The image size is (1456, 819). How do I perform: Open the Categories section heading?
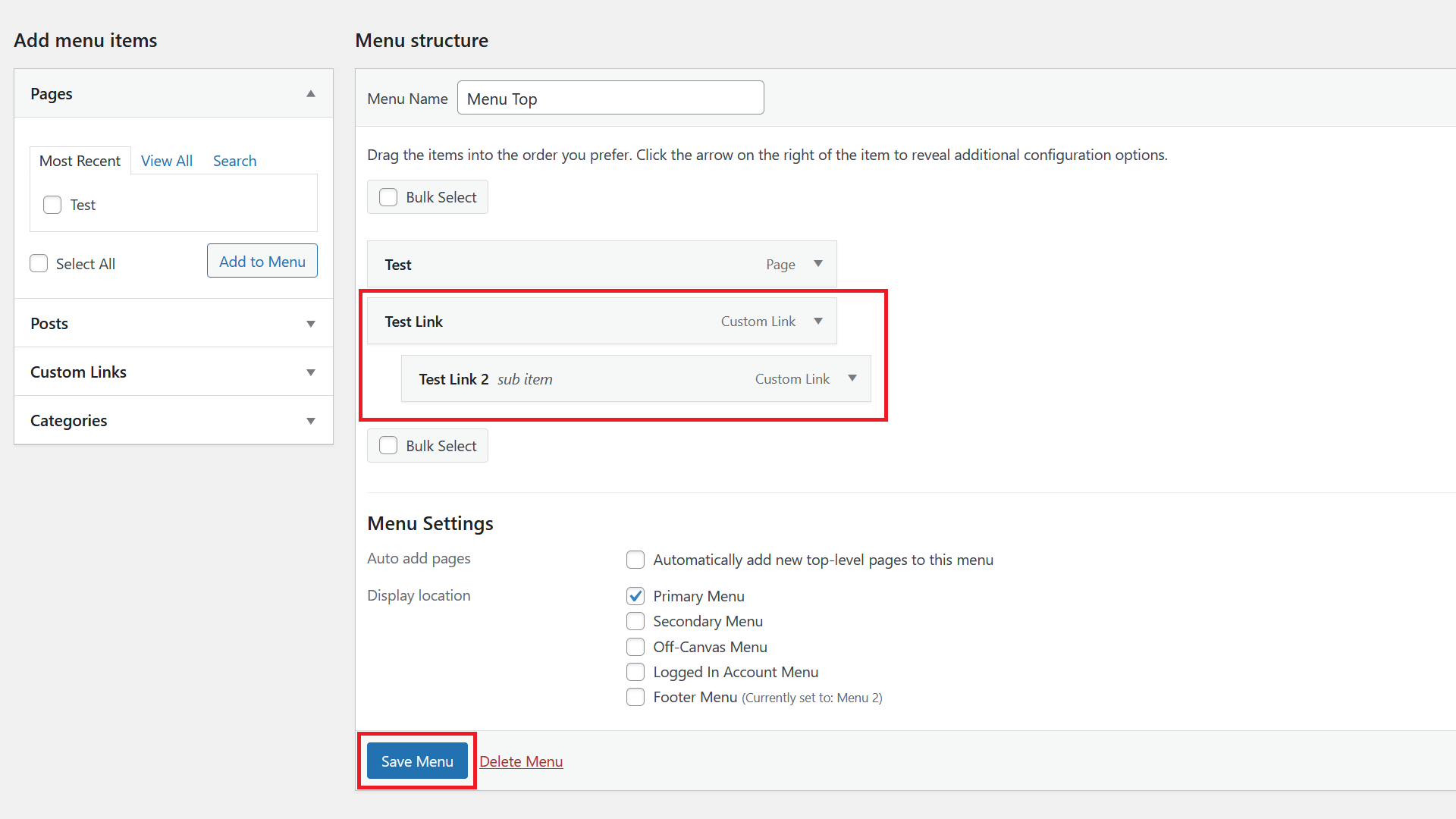68,421
